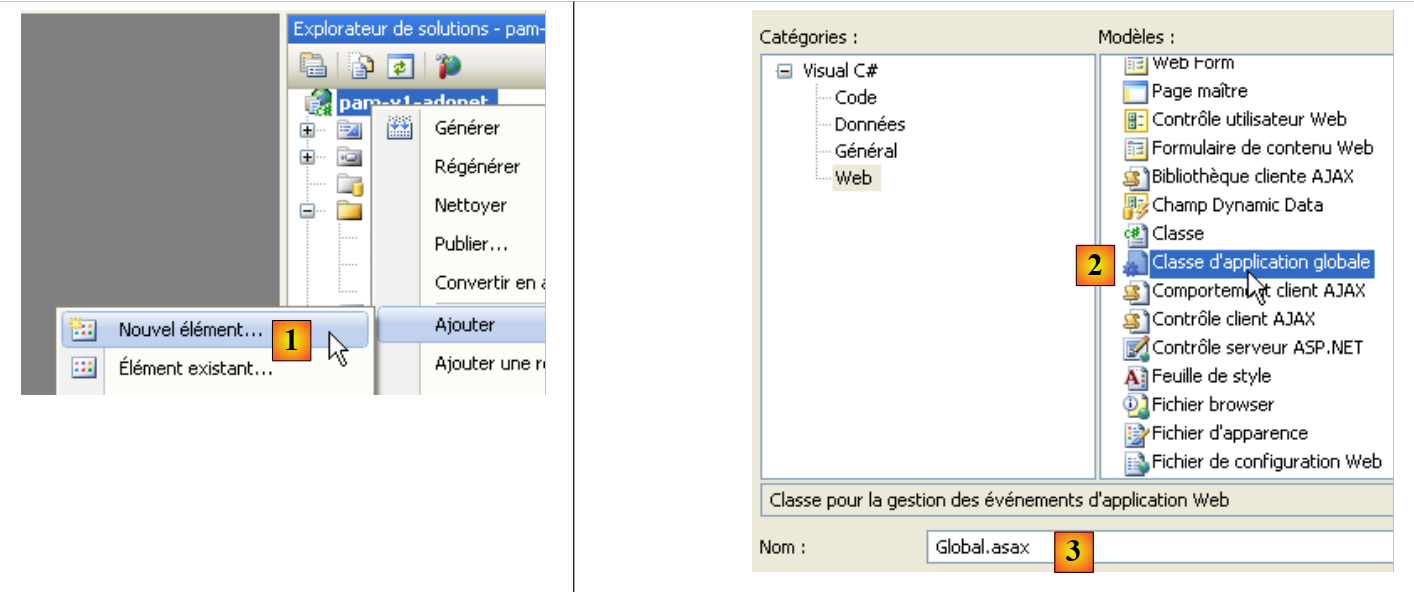Choose Régénérer from the context menu
Screen dimensions: 1414x592
tap(477, 167)
